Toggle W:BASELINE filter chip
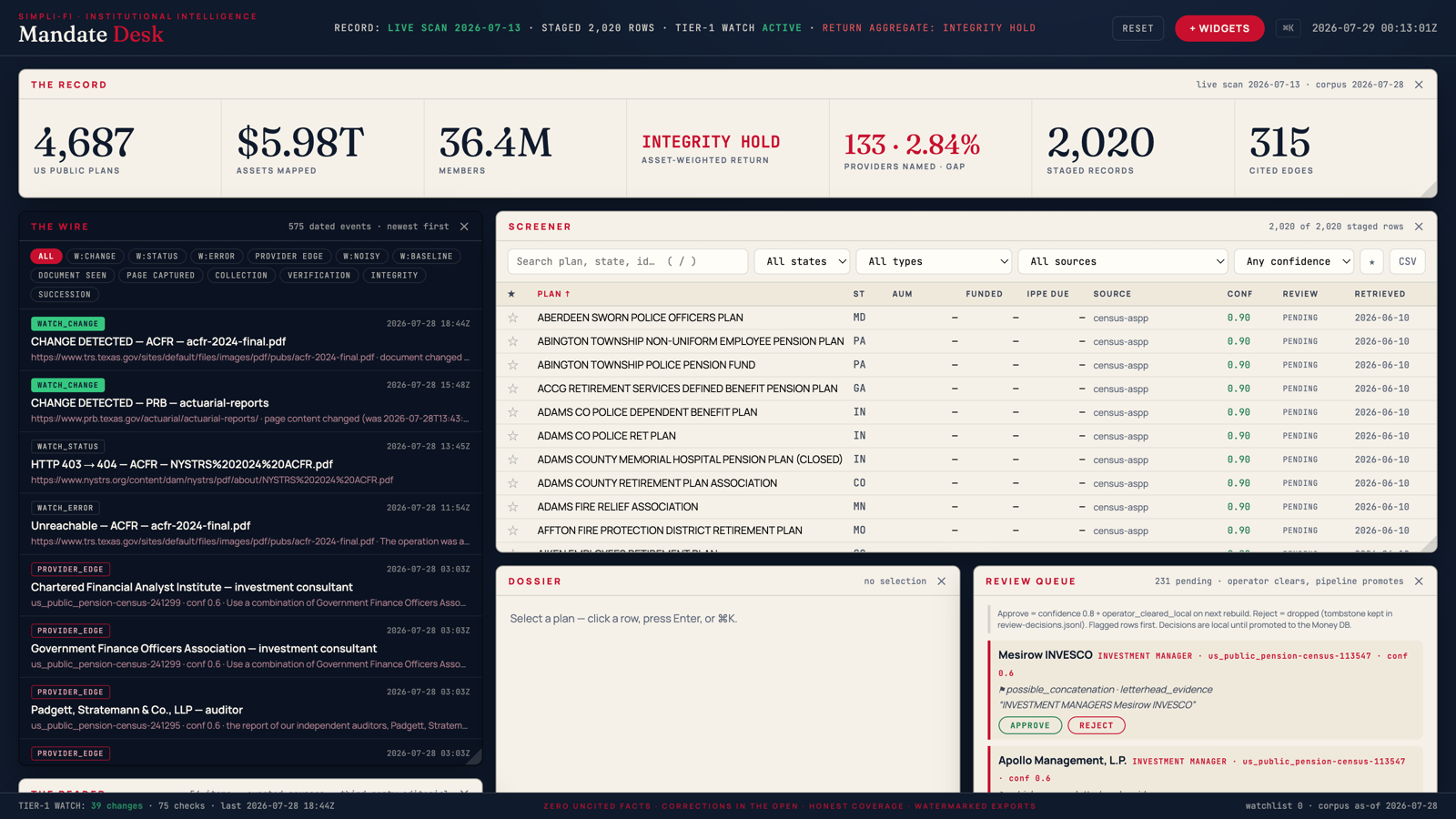This screenshot has height=819, width=1456. coord(426,257)
